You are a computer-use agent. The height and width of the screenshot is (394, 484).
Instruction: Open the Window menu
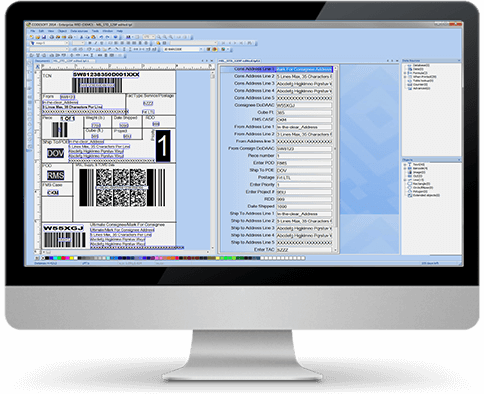(x=107, y=31)
